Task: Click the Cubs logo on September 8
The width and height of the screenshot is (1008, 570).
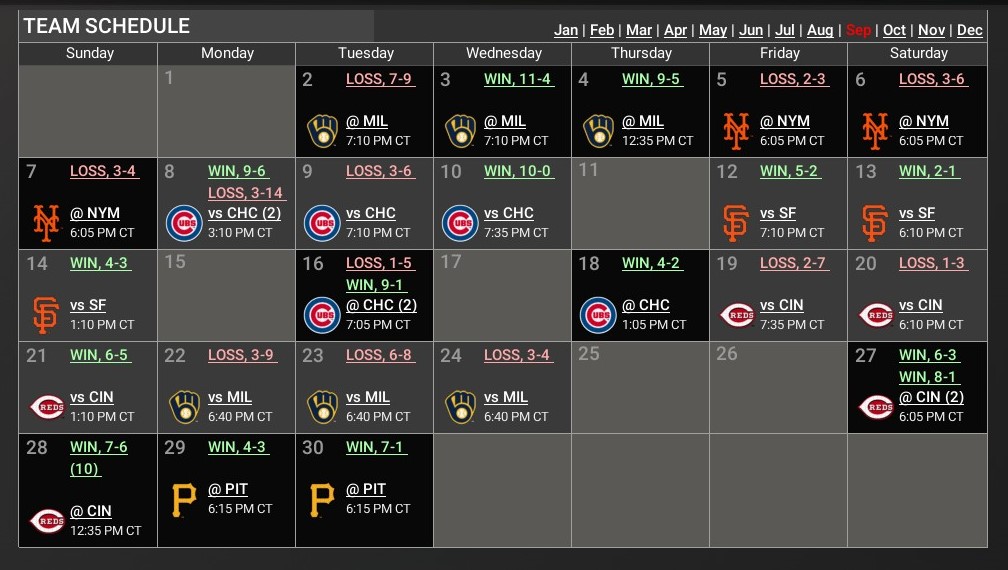Action: [184, 222]
